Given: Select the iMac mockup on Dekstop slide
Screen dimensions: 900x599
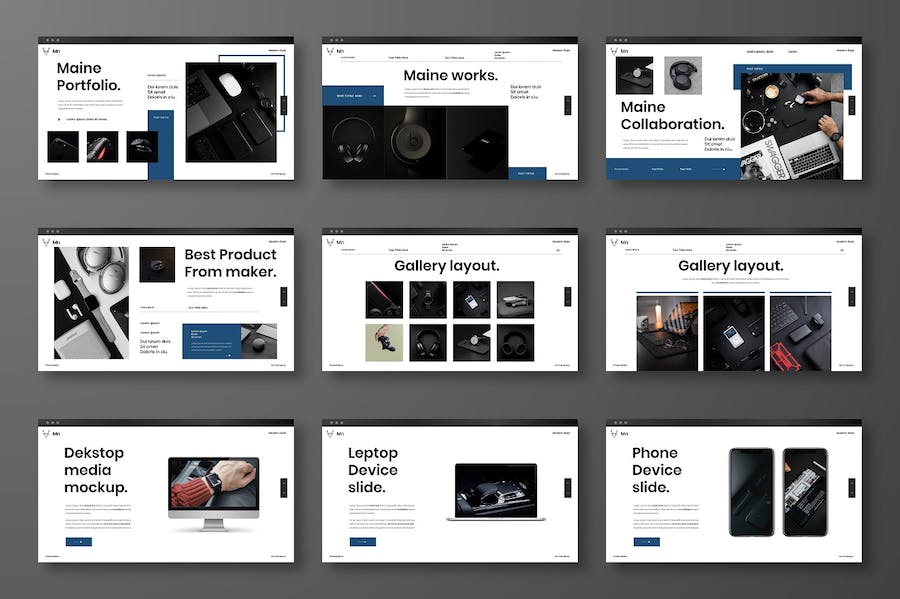Looking at the screenshot, I should tap(213, 492).
